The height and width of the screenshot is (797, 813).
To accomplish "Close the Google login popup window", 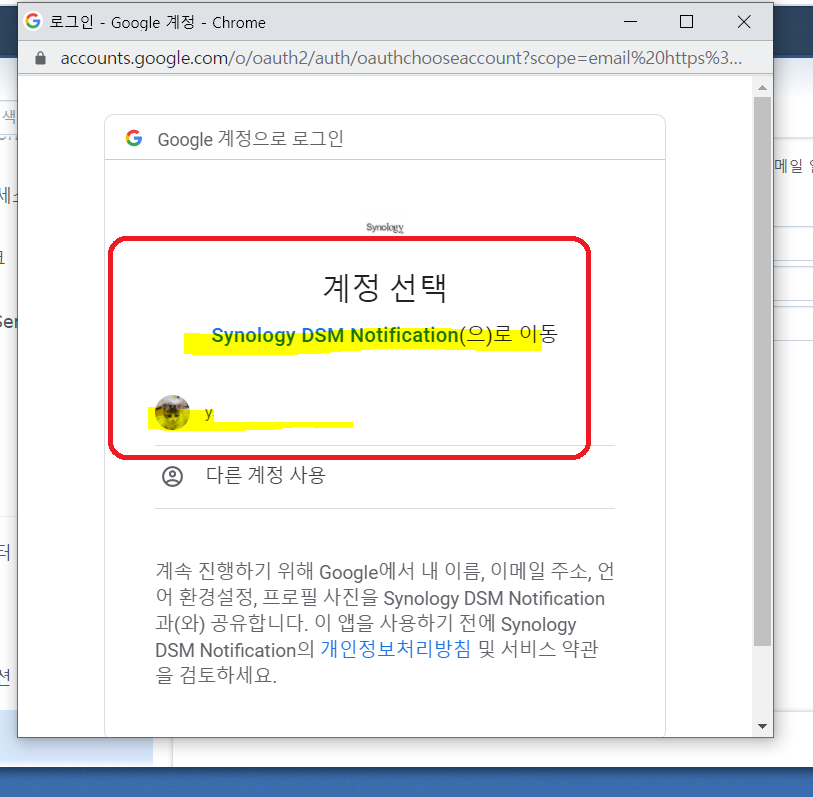I will tap(744, 22).
